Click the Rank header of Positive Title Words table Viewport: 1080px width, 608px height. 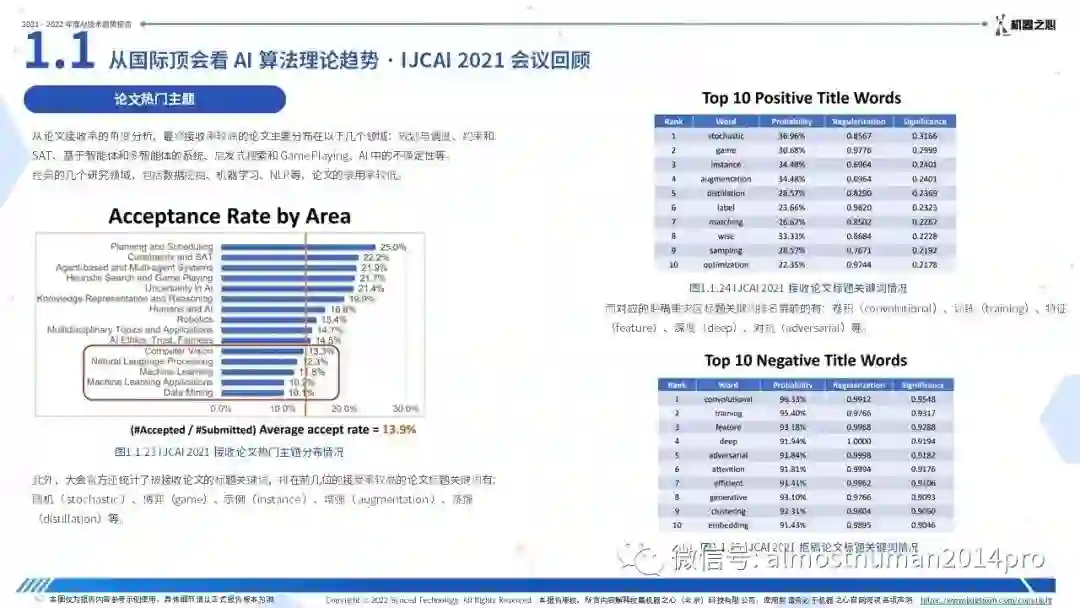tap(673, 121)
